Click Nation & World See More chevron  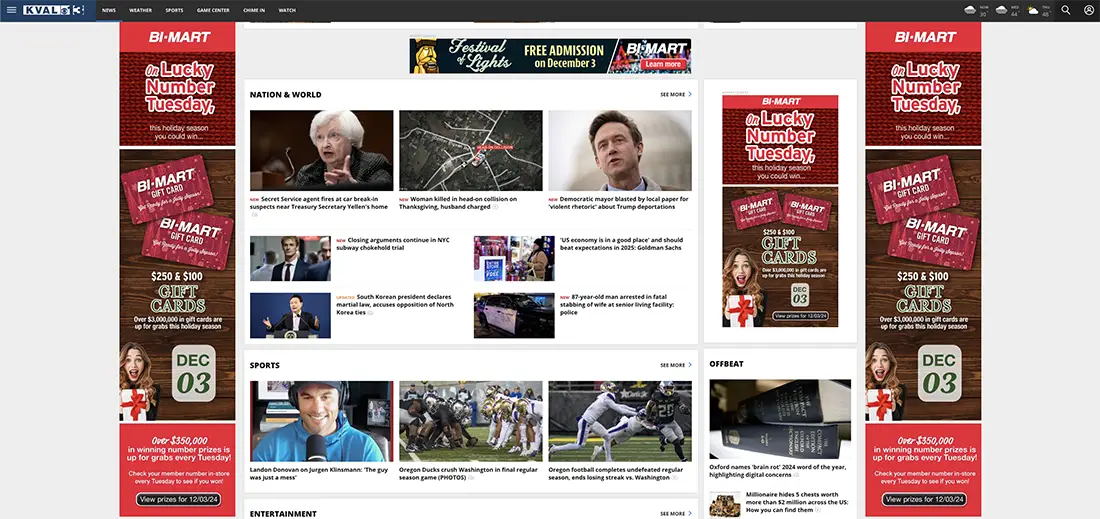coord(690,94)
